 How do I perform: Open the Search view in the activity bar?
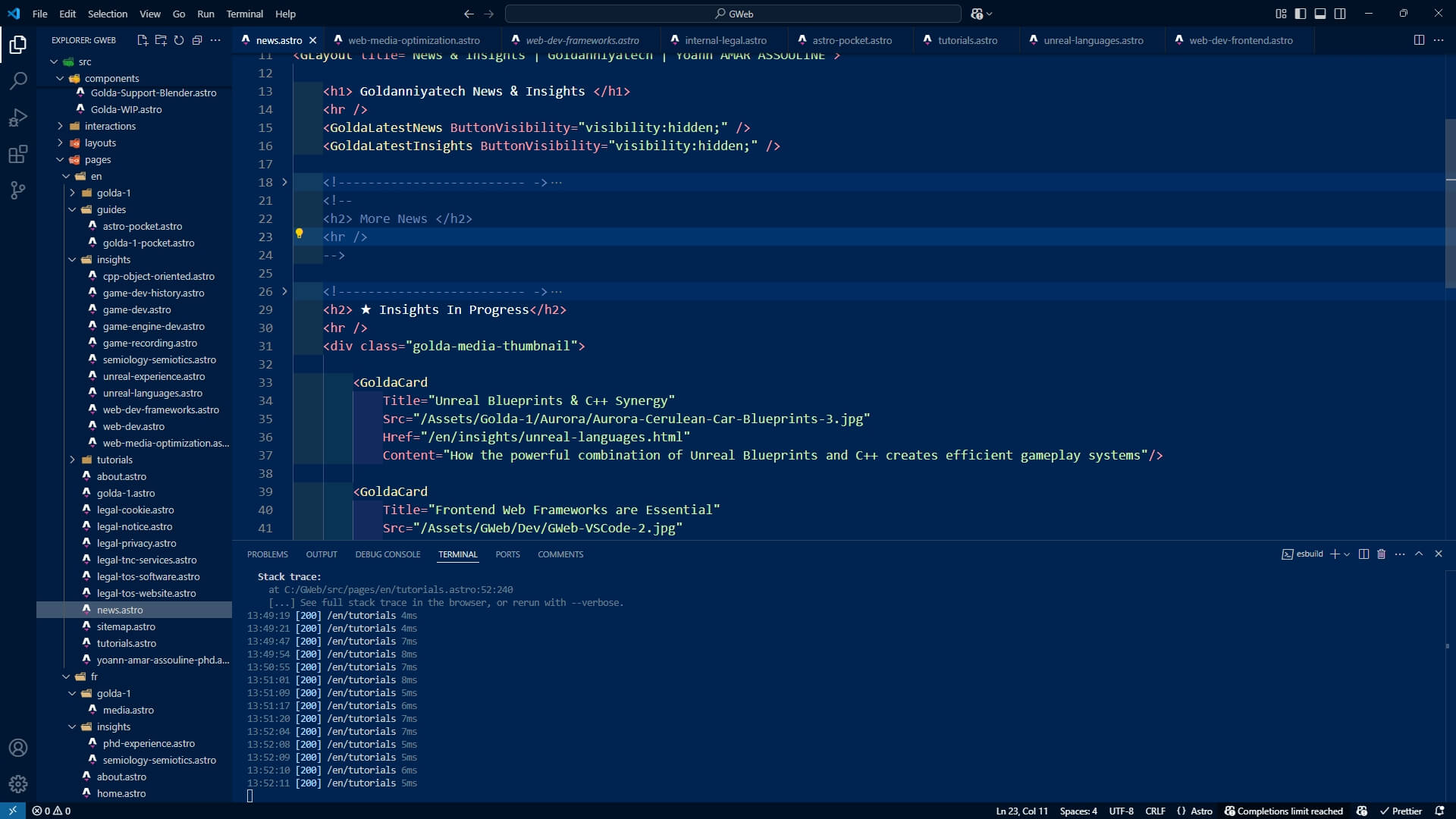point(17,80)
